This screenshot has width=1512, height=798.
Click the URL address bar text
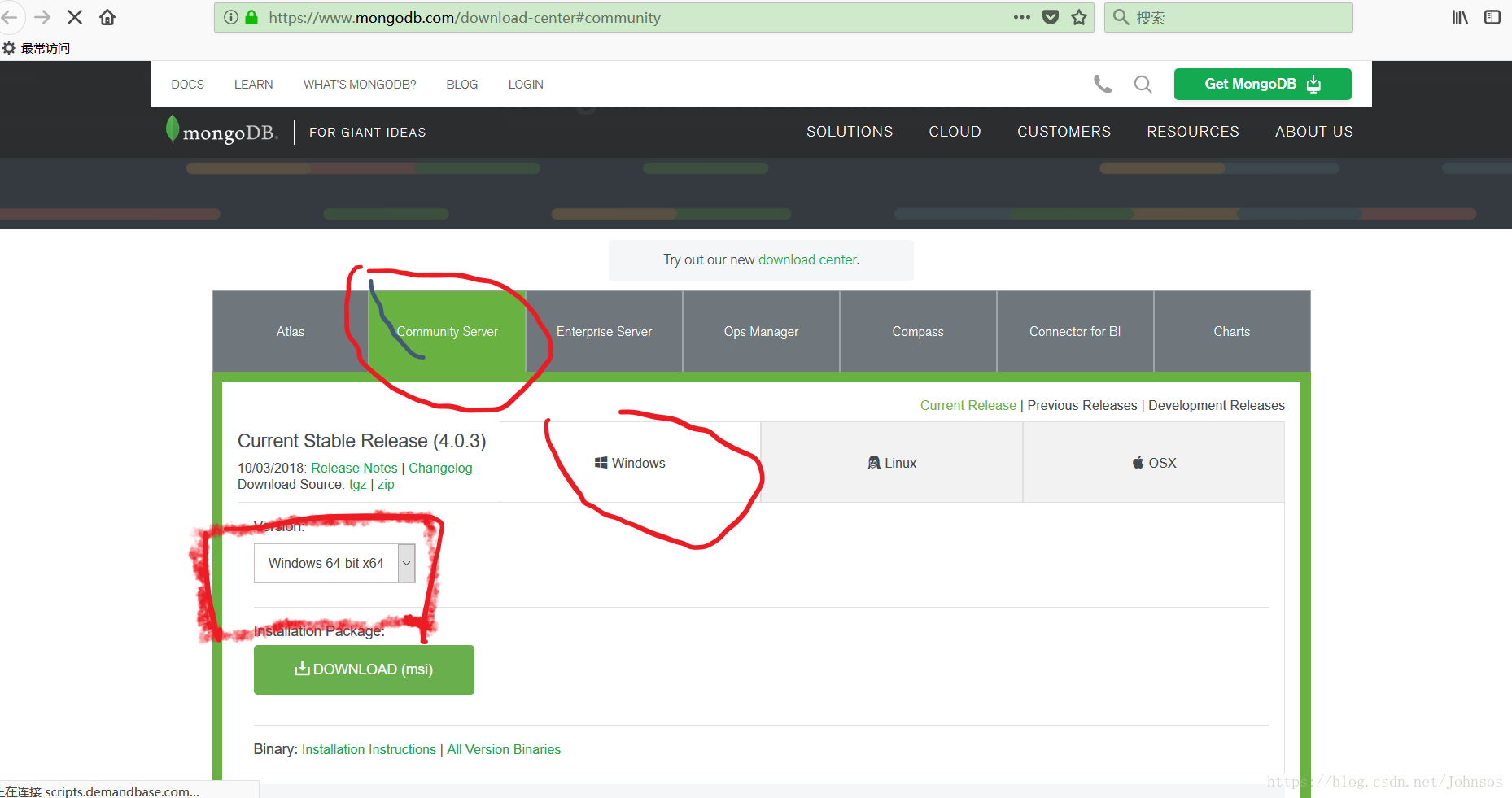coord(465,17)
